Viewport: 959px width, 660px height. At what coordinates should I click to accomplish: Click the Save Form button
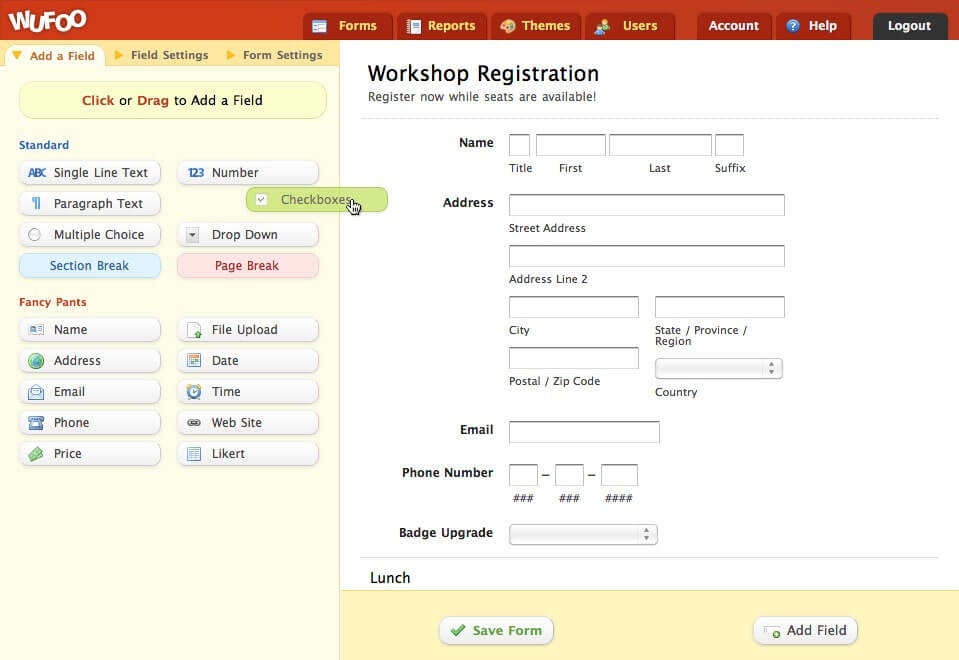coord(496,631)
